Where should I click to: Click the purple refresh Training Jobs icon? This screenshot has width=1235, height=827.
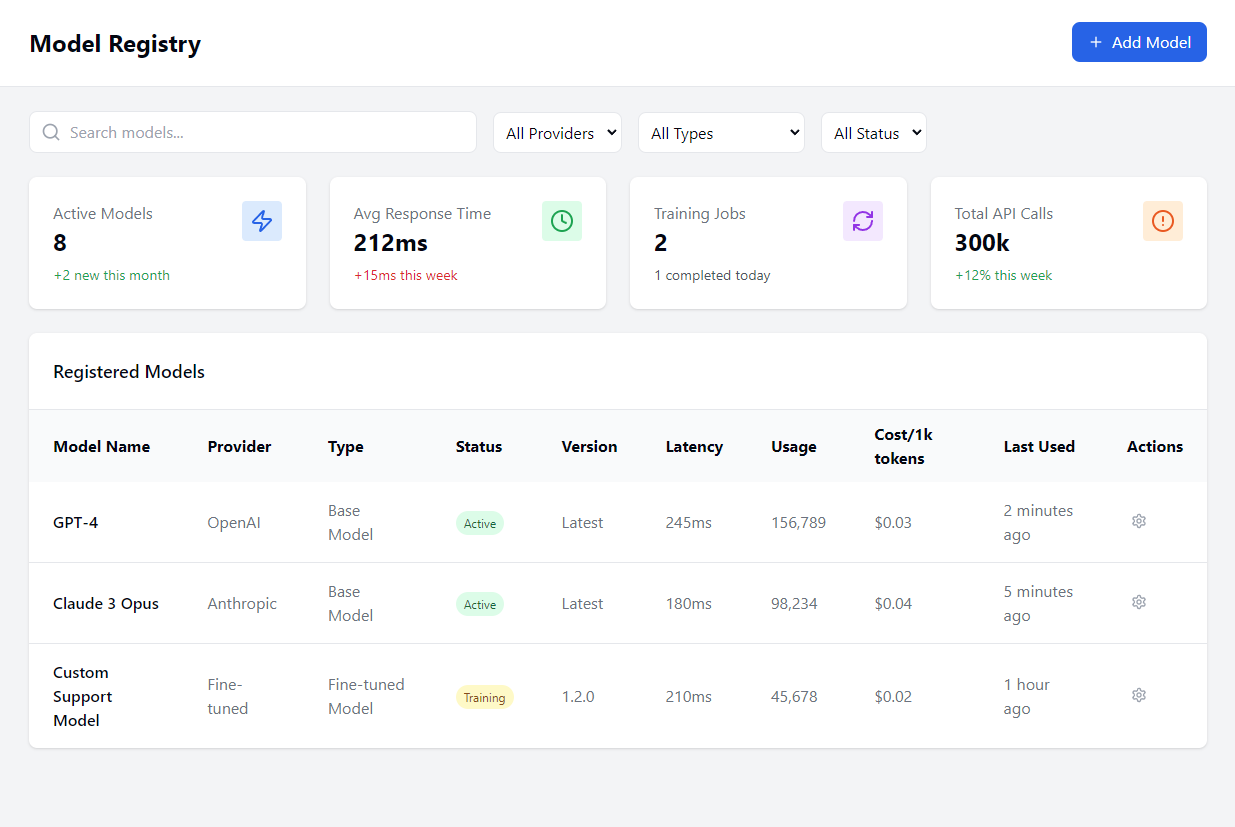pyautogui.click(x=862, y=221)
